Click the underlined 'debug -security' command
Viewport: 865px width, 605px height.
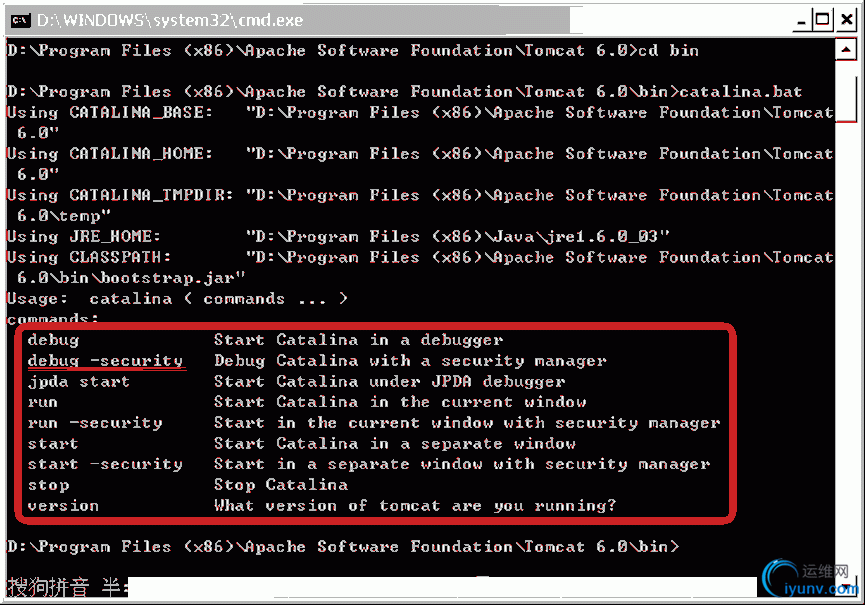click(105, 361)
